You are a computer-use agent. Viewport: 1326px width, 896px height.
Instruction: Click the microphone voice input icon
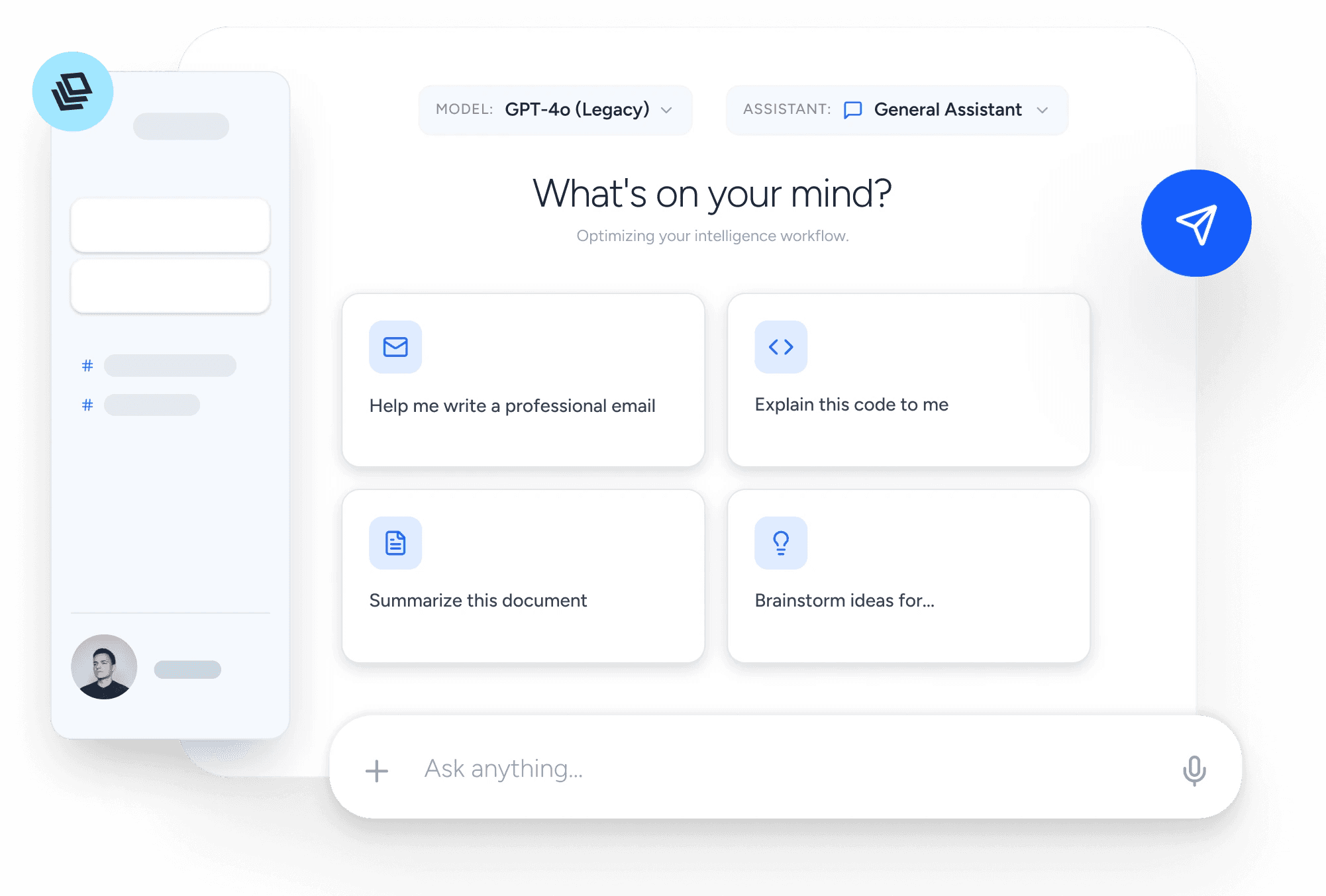(1194, 770)
